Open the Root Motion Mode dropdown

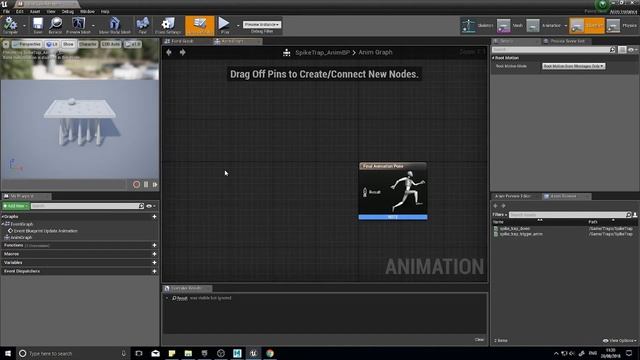(573, 66)
